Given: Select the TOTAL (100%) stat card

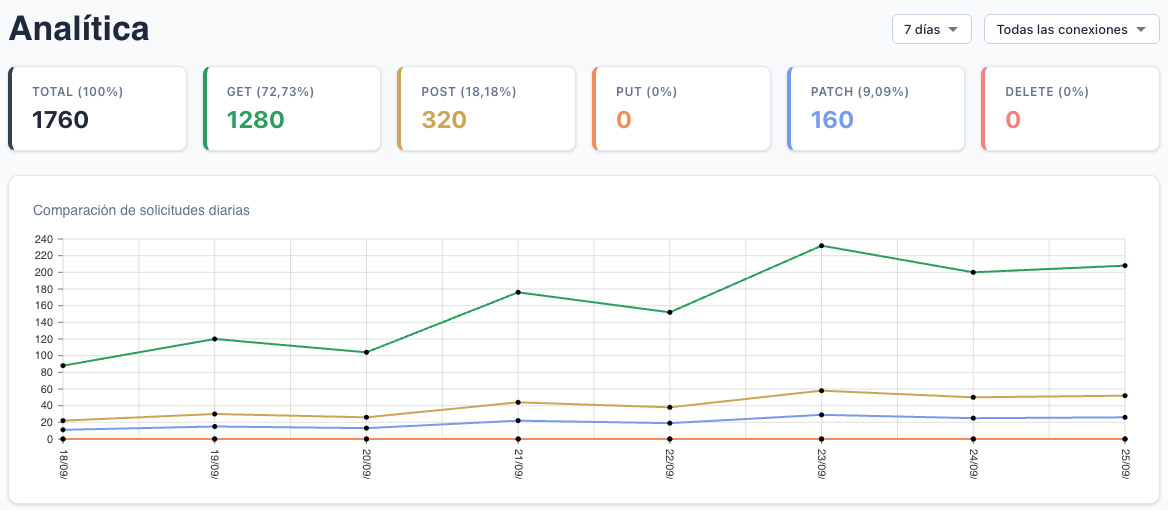Looking at the screenshot, I should click(98, 109).
